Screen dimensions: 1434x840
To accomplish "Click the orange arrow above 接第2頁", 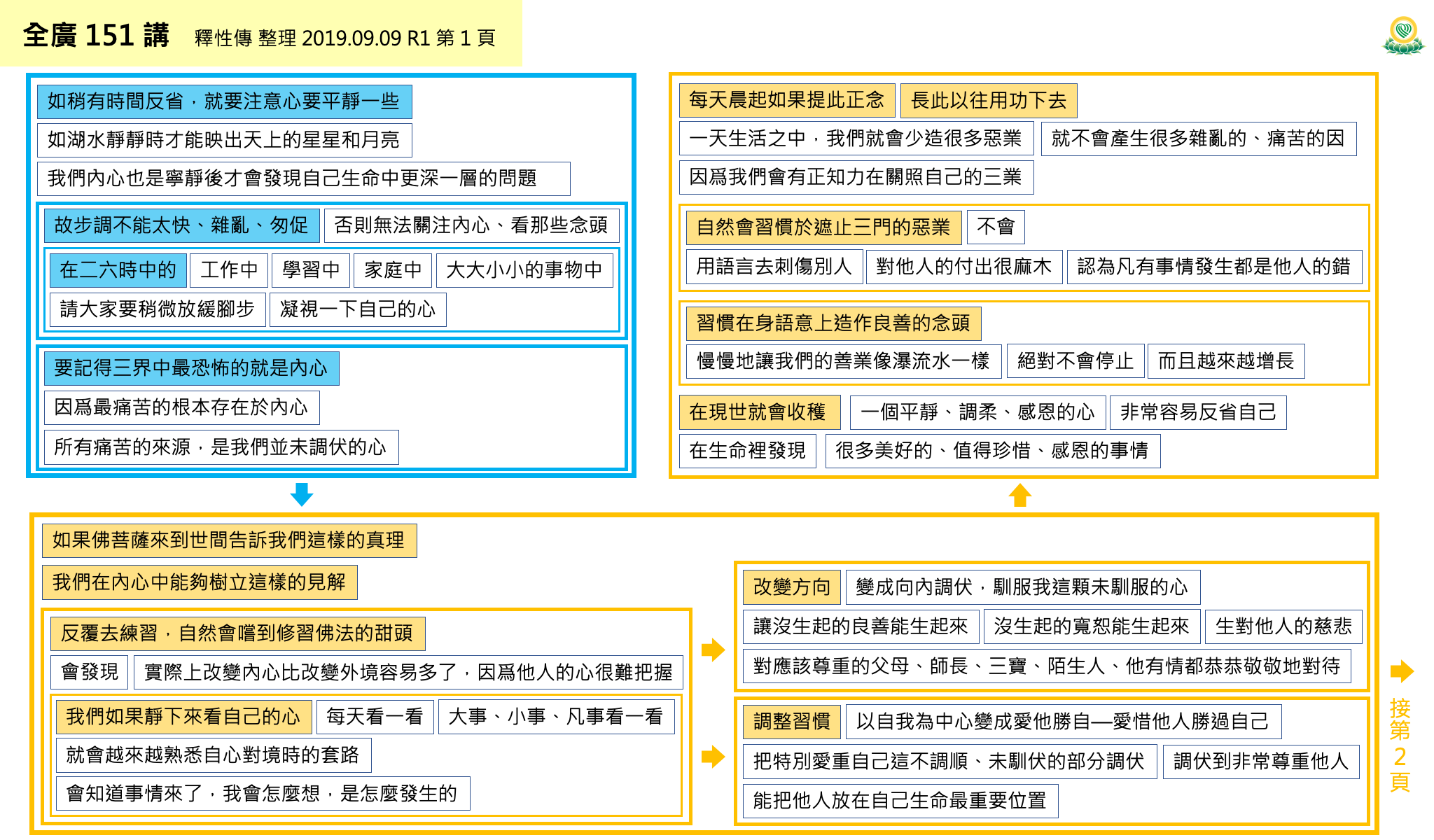I will pyautogui.click(x=1401, y=671).
